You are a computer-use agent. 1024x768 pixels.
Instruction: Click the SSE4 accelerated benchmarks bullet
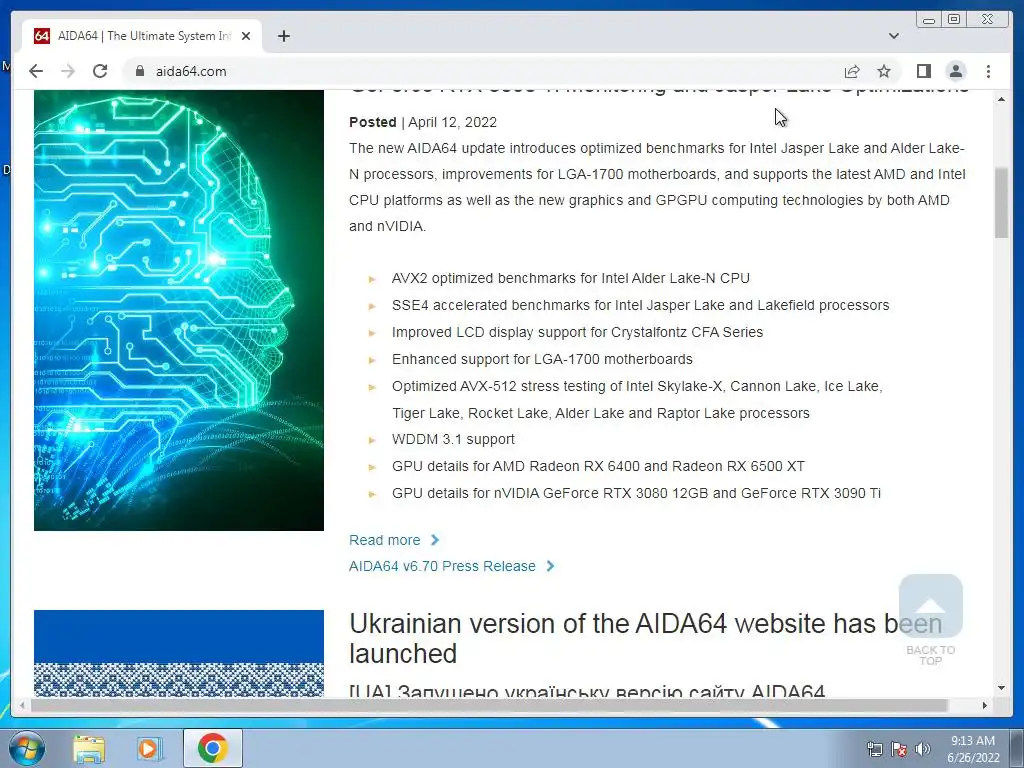click(641, 305)
